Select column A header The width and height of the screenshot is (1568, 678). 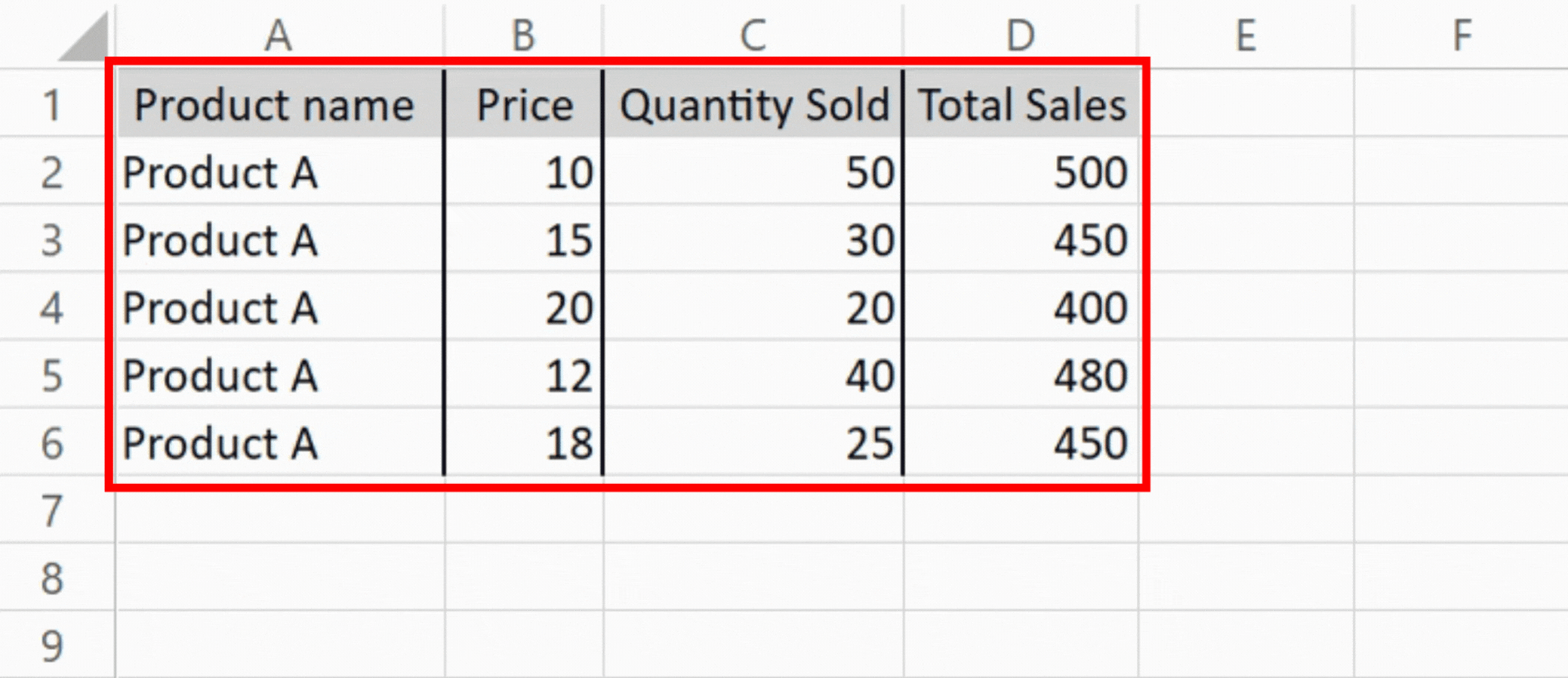(279, 35)
